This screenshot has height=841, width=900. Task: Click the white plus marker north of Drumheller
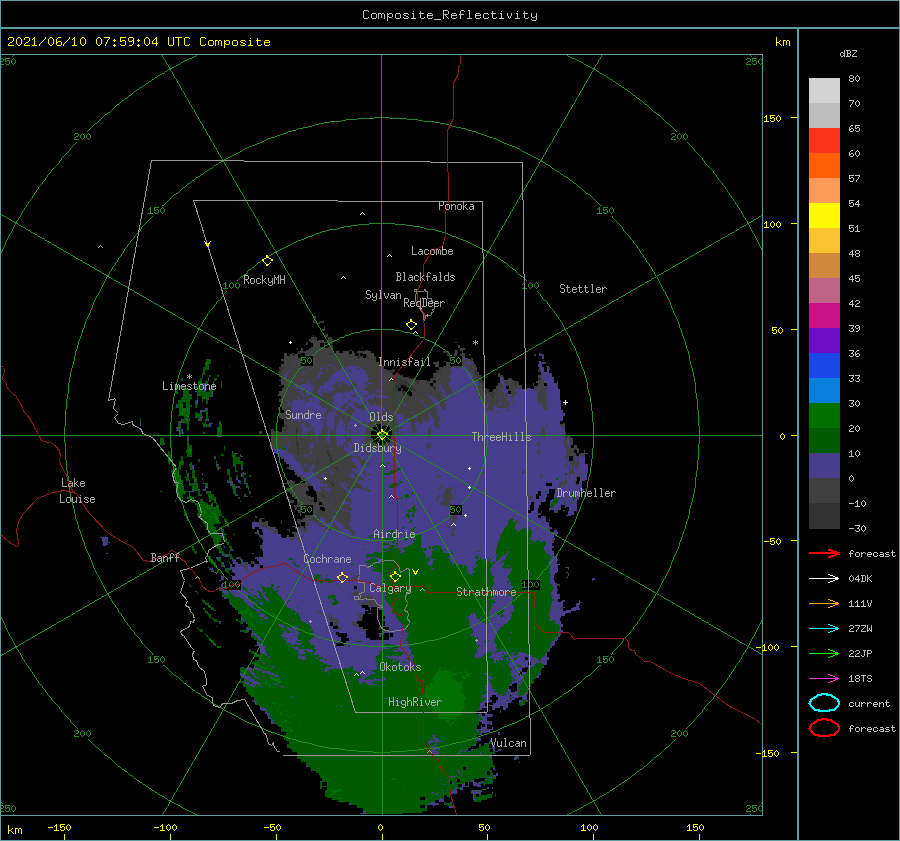(x=565, y=402)
